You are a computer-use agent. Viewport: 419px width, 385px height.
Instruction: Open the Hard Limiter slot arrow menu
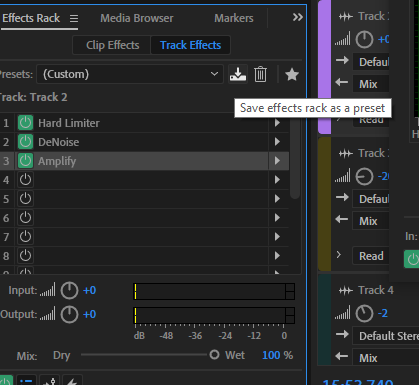pyautogui.click(x=277, y=123)
